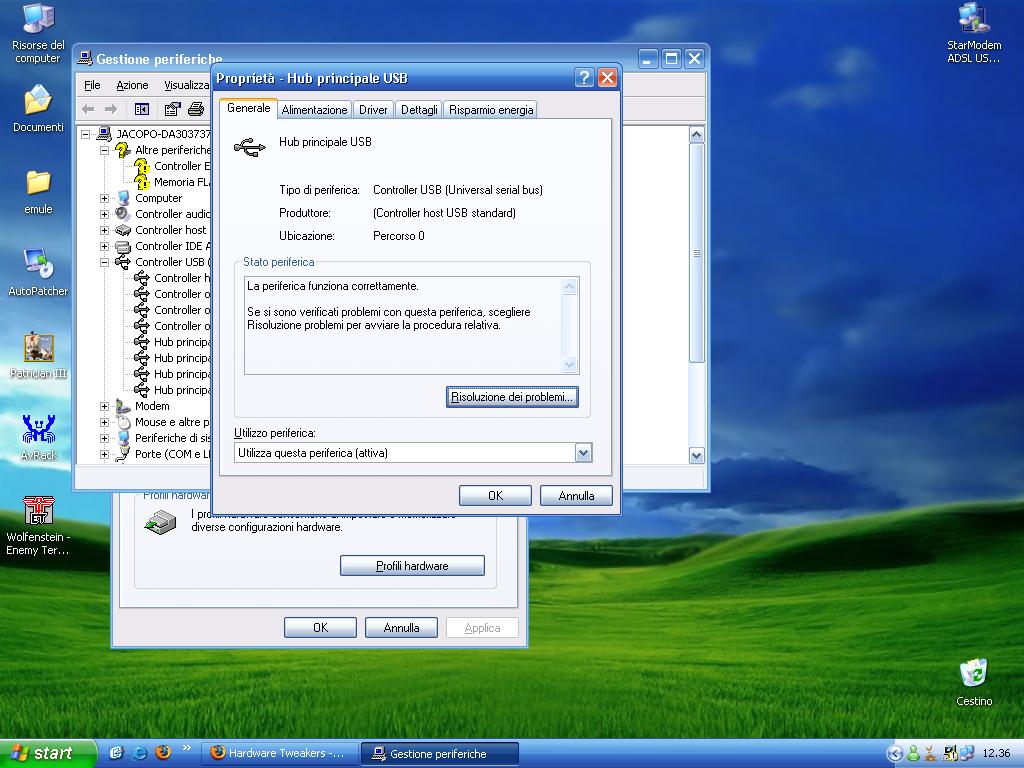1024x768 pixels.
Task: Select the StarModem ADSL USB desktop icon
Action: click(x=973, y=20)
